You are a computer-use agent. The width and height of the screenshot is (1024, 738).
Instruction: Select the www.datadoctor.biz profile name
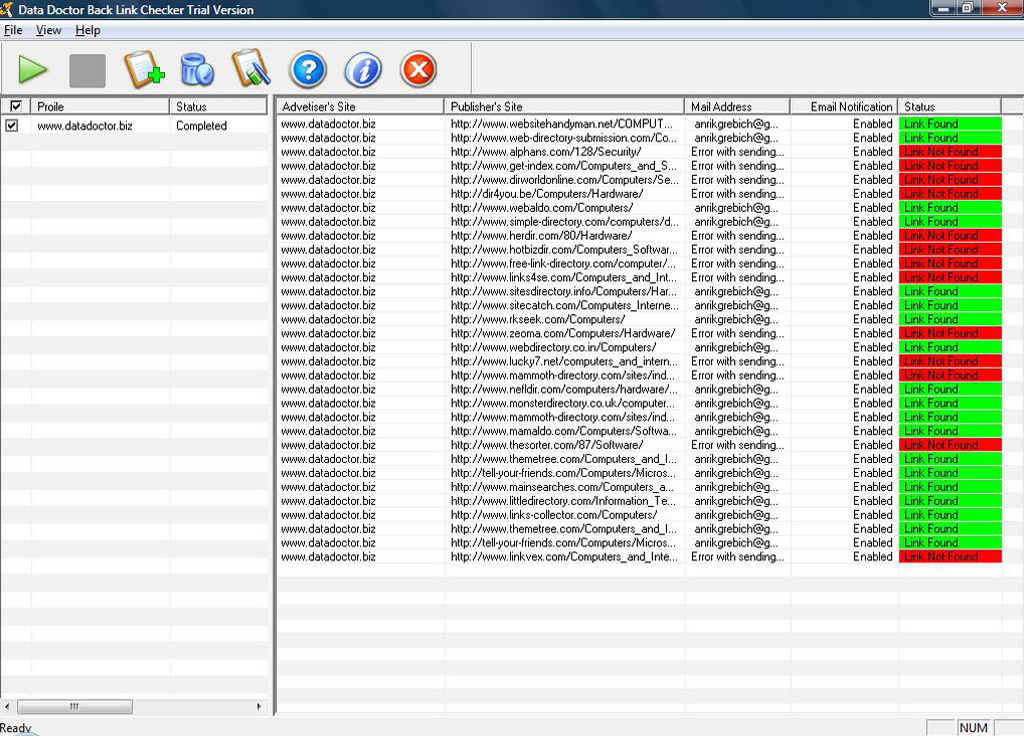[85, 125]
